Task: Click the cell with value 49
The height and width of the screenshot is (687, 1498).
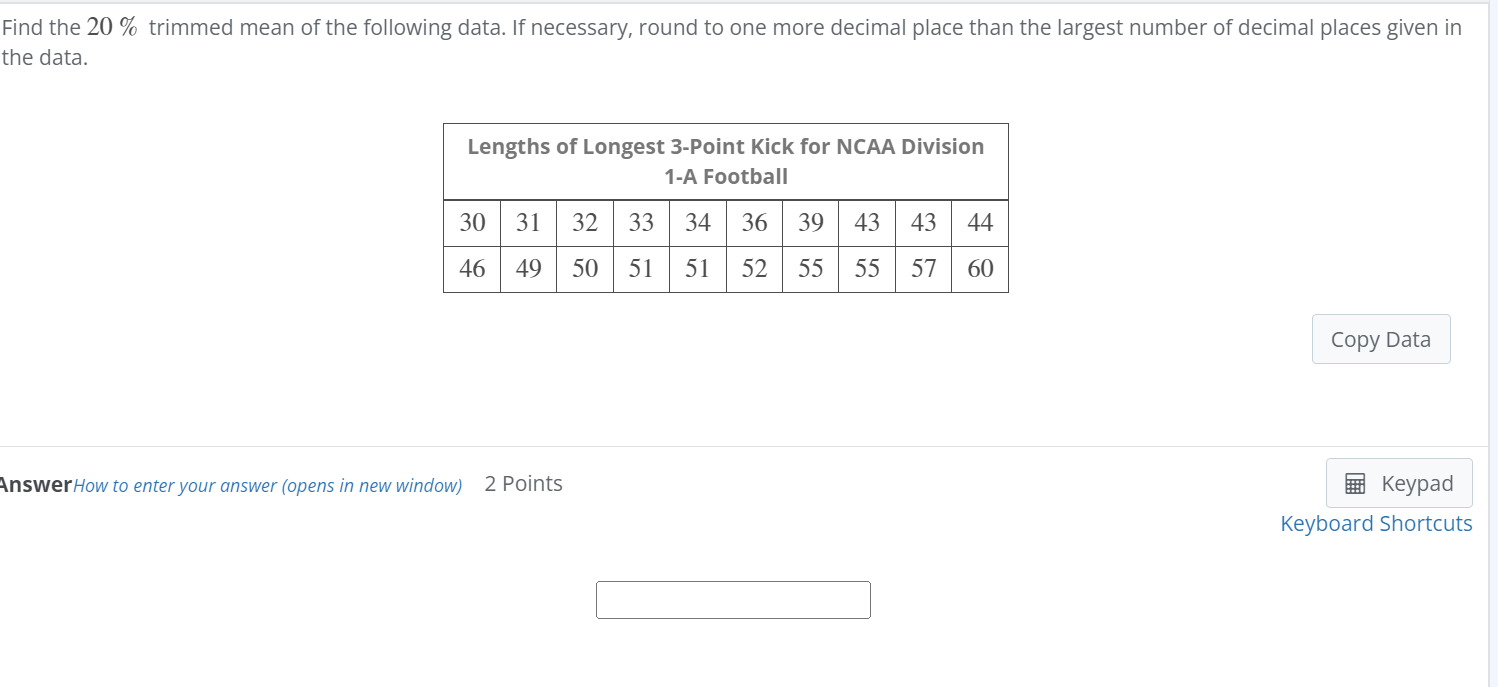Action: pyautogui.click(x=528, y=269)
